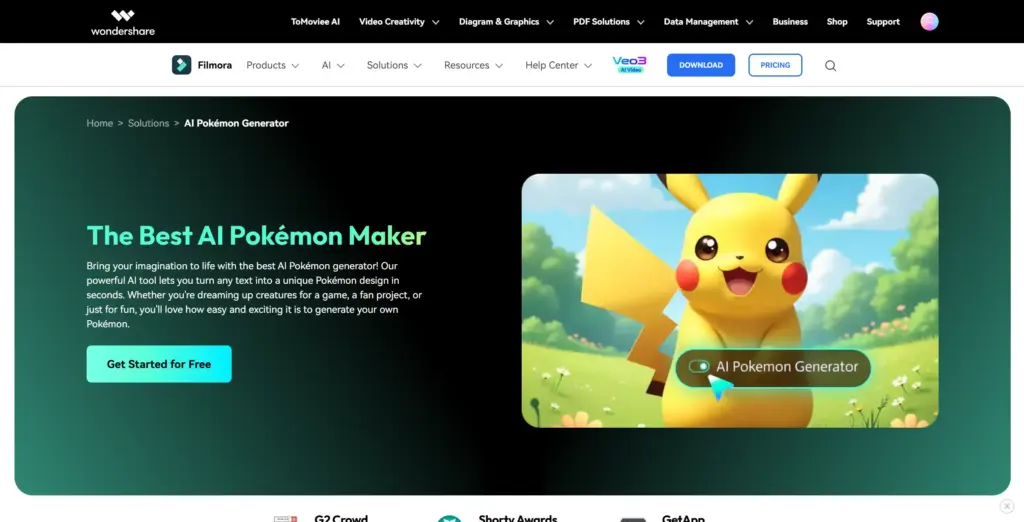Viewport: 1024px width, 522px height.
Task: Open the Support link
Action: pyautogui.click(x=883, y=22)
